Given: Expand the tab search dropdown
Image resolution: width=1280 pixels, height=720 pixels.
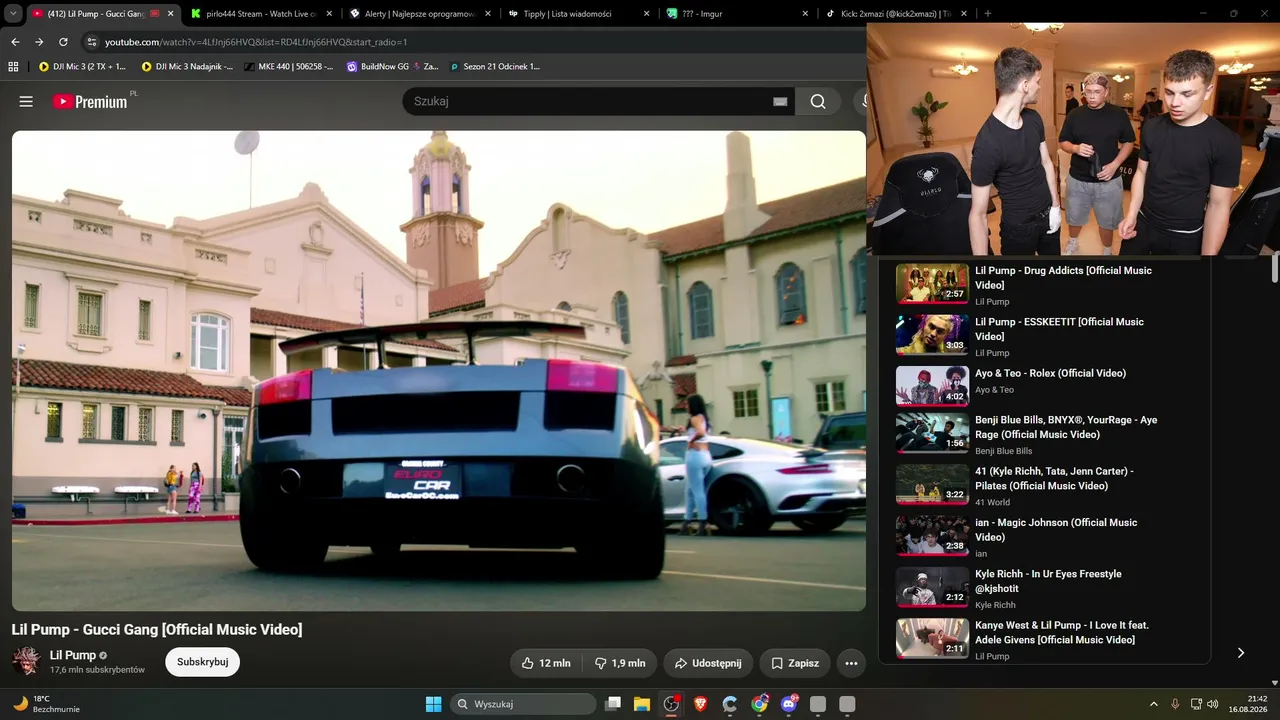Looking at the screenshot, I should tap(13, 14).
